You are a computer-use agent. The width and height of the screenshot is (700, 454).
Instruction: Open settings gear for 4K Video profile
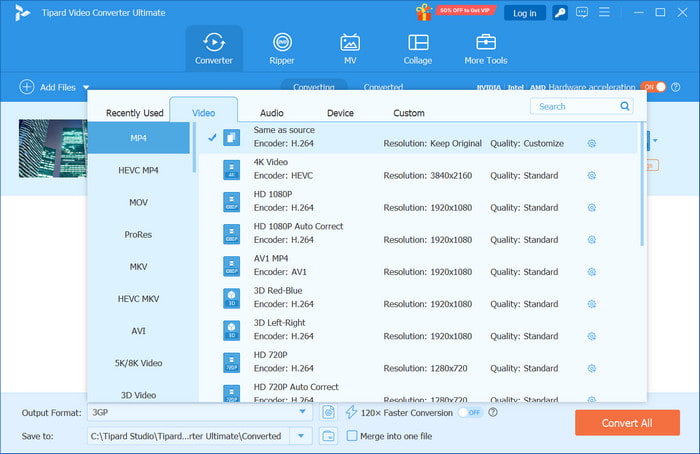(x=592, y=176)
